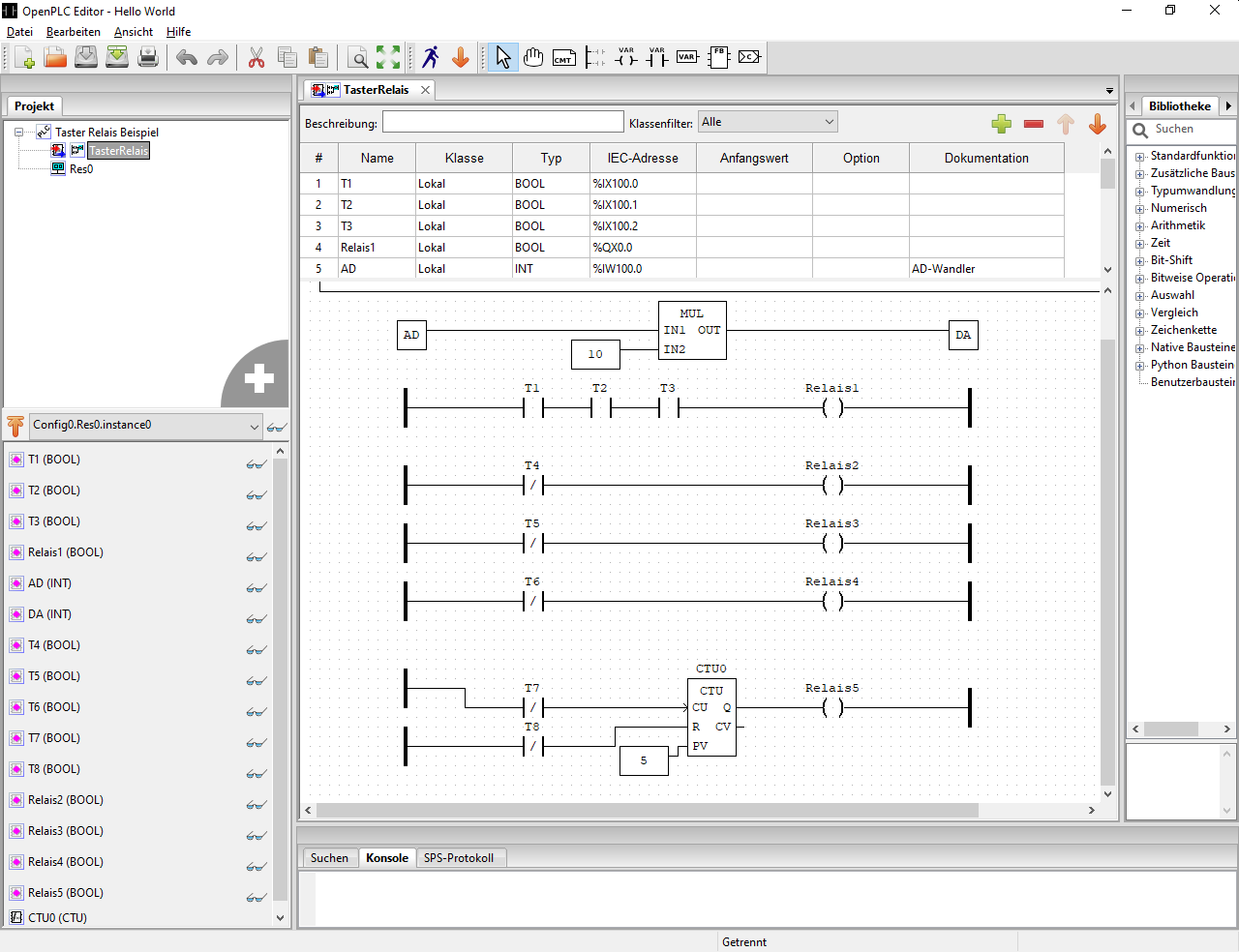Add a Function Block using the FB tool
This screenshot has width=1239, height=952.
click(718, 57)
